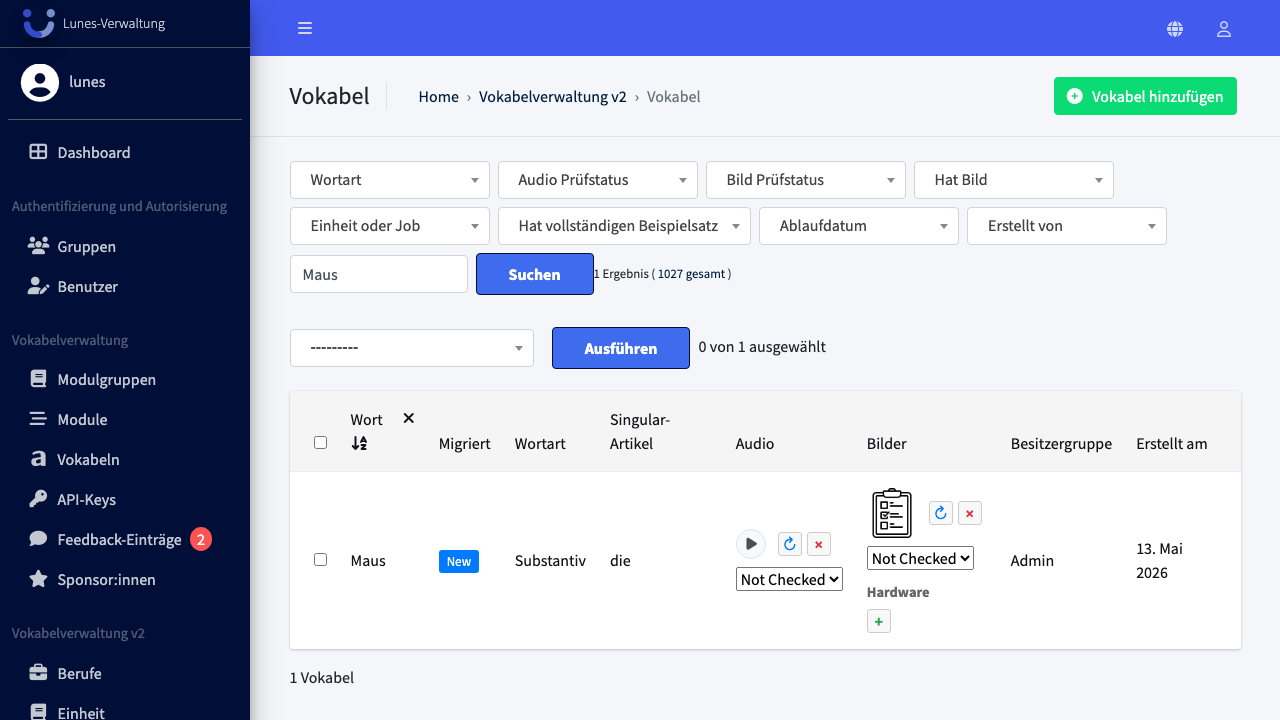
Task: Open the Bild Prüfstatus filter dropdown
Action: tap(806, 180)
